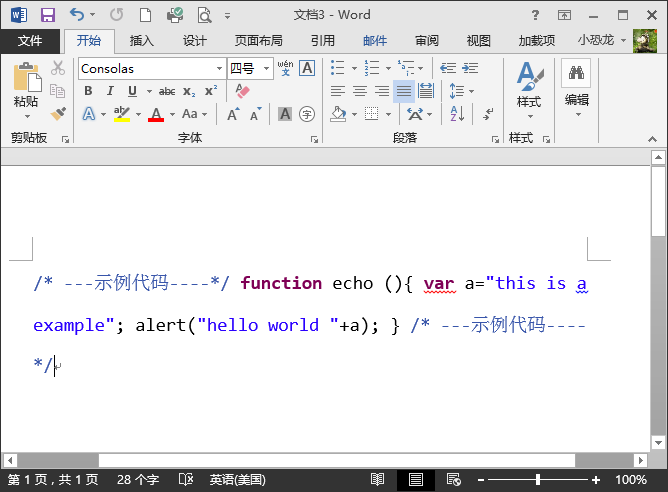668x492 pixels.
Task: Switch to the 插入 ribbon tab
Action: [141, 41]
